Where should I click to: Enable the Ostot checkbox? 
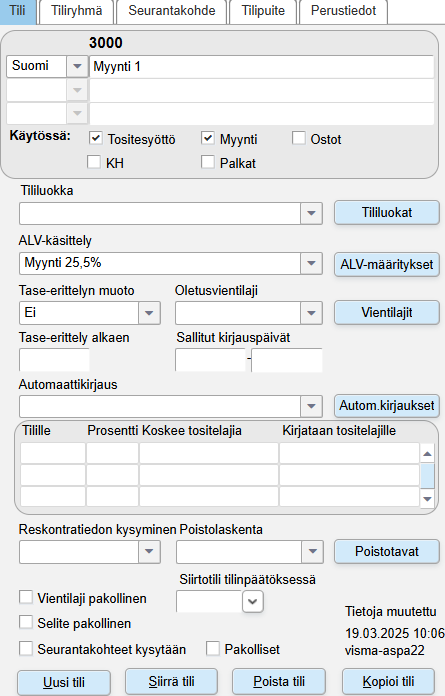pos(299,138)
